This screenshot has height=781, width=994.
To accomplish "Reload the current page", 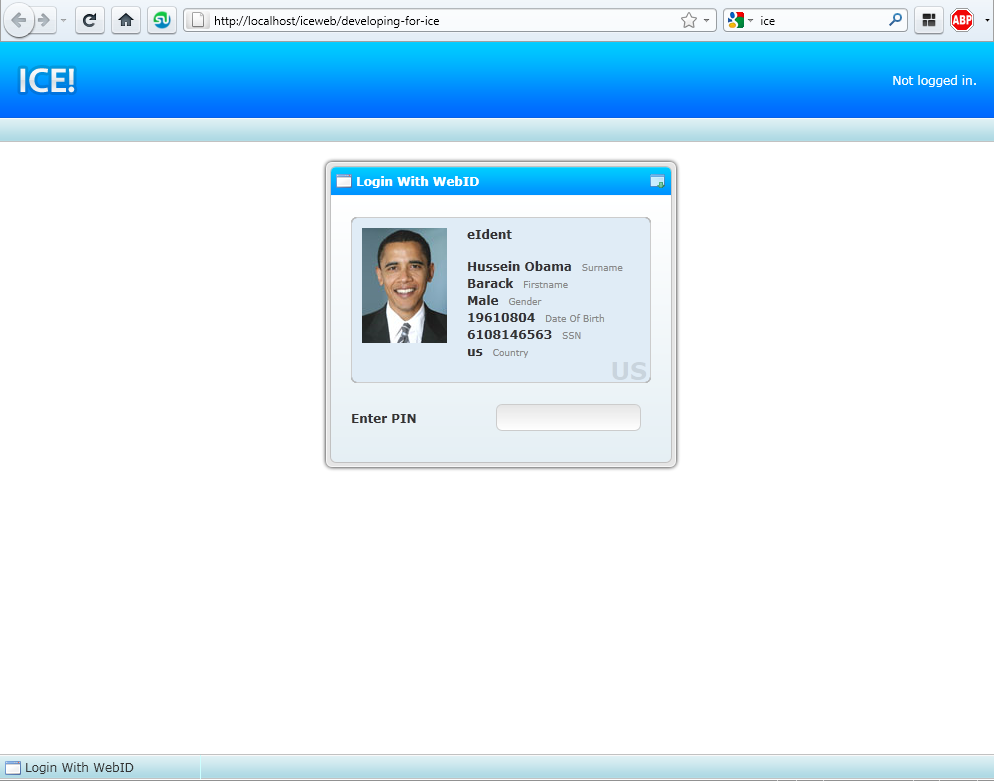I will click(x=90, y=20).
